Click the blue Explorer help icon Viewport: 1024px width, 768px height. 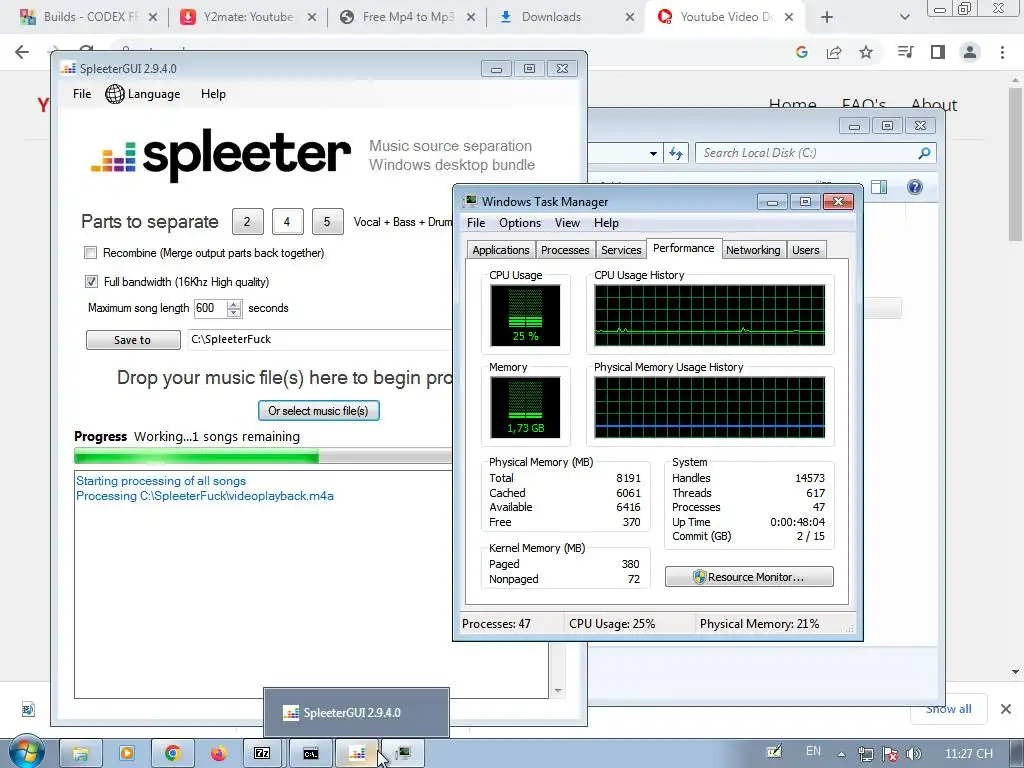pyautogui.click(x=915, y=187)
